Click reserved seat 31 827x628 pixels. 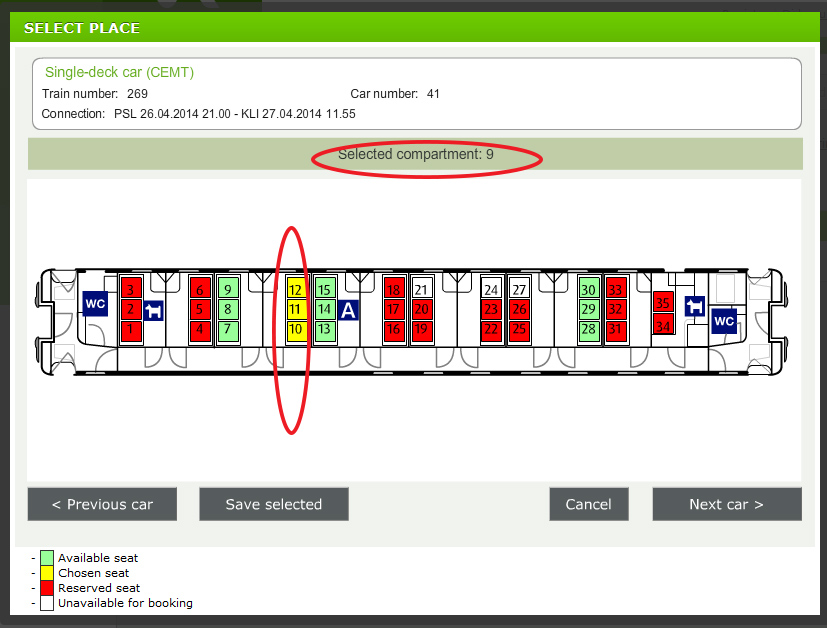click(x=616, y=330)
